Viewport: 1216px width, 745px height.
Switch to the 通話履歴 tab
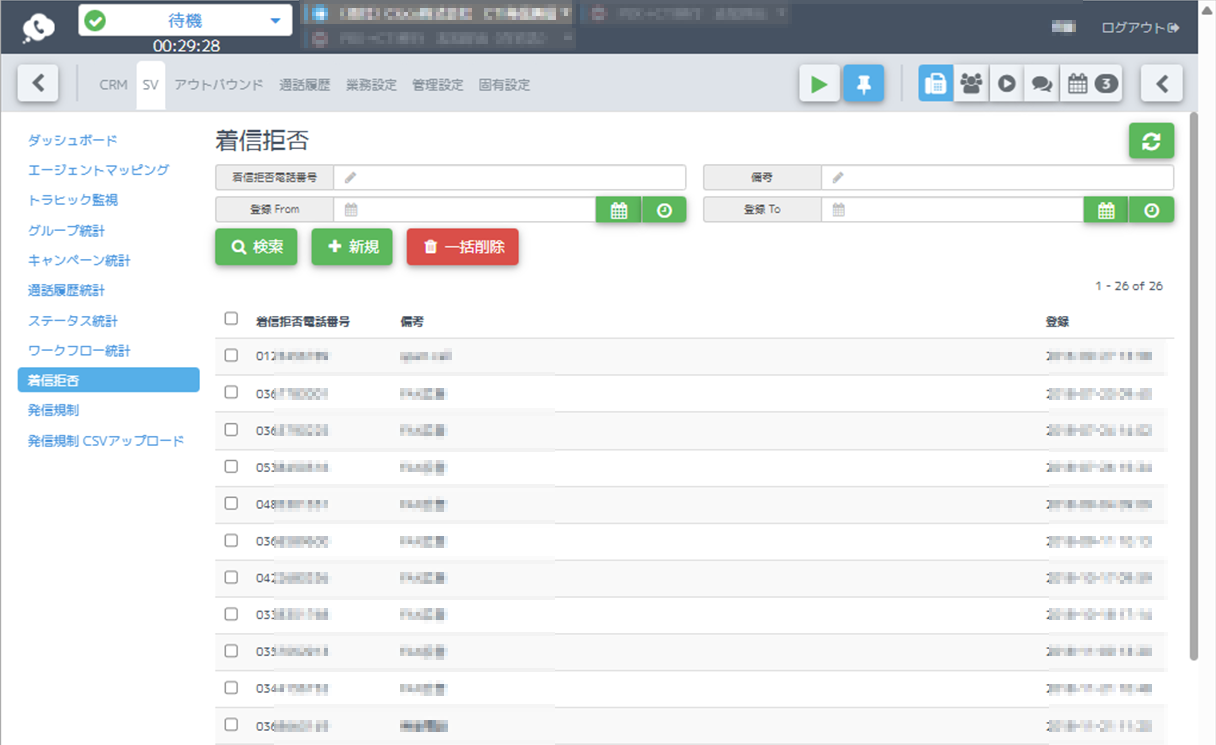coord(305,85)
